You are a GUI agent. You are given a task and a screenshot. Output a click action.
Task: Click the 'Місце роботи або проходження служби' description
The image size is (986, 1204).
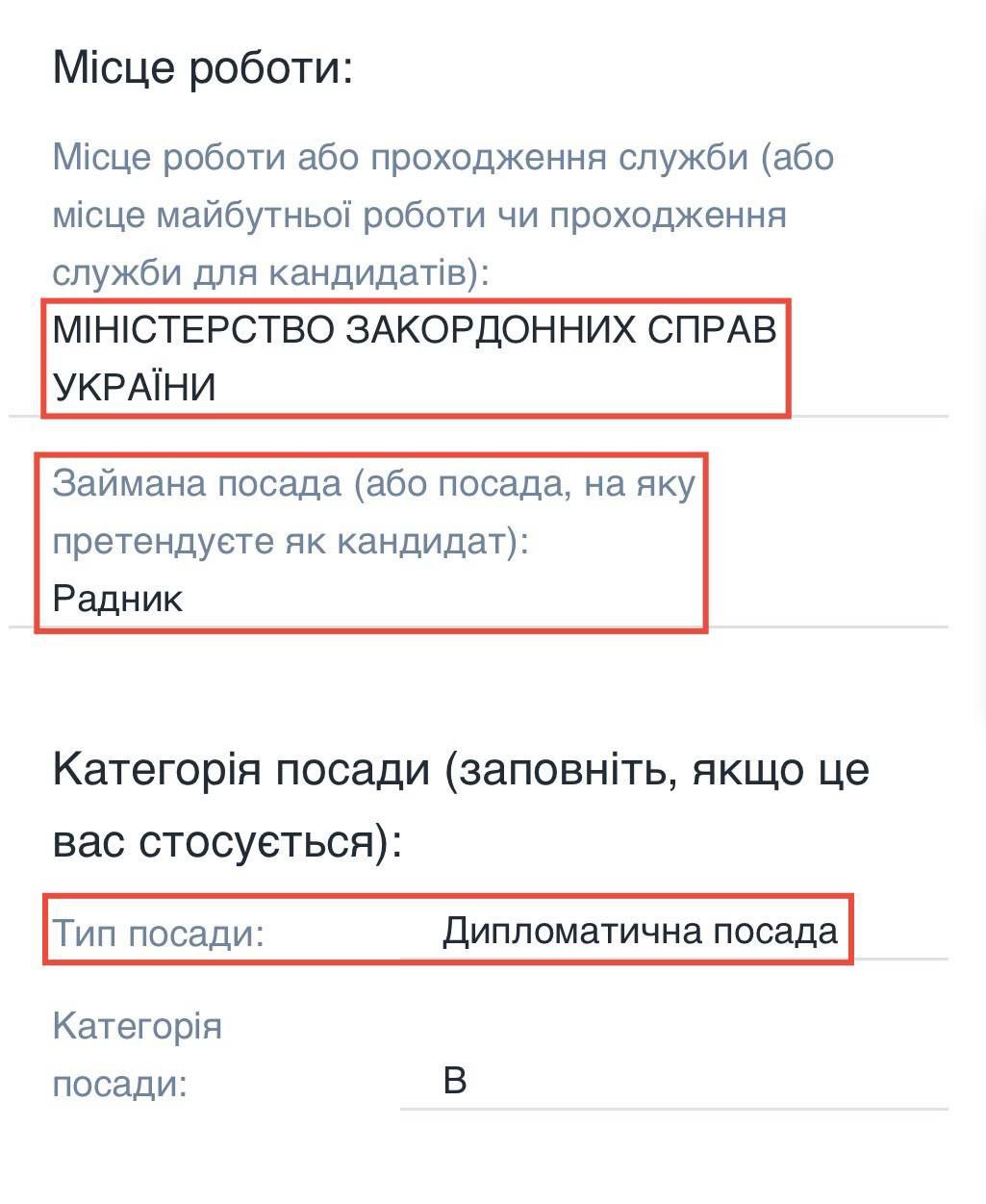(442, 215)
